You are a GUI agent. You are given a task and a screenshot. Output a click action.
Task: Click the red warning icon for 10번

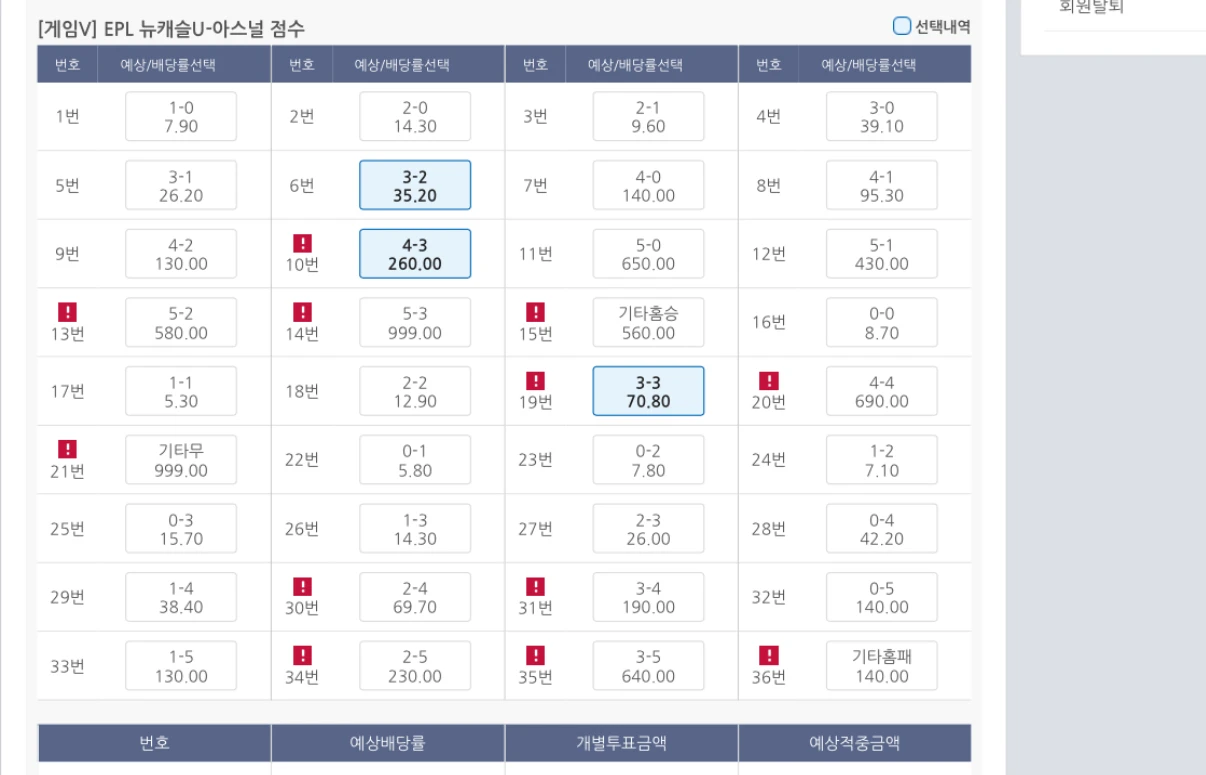(x=302, y=243)
